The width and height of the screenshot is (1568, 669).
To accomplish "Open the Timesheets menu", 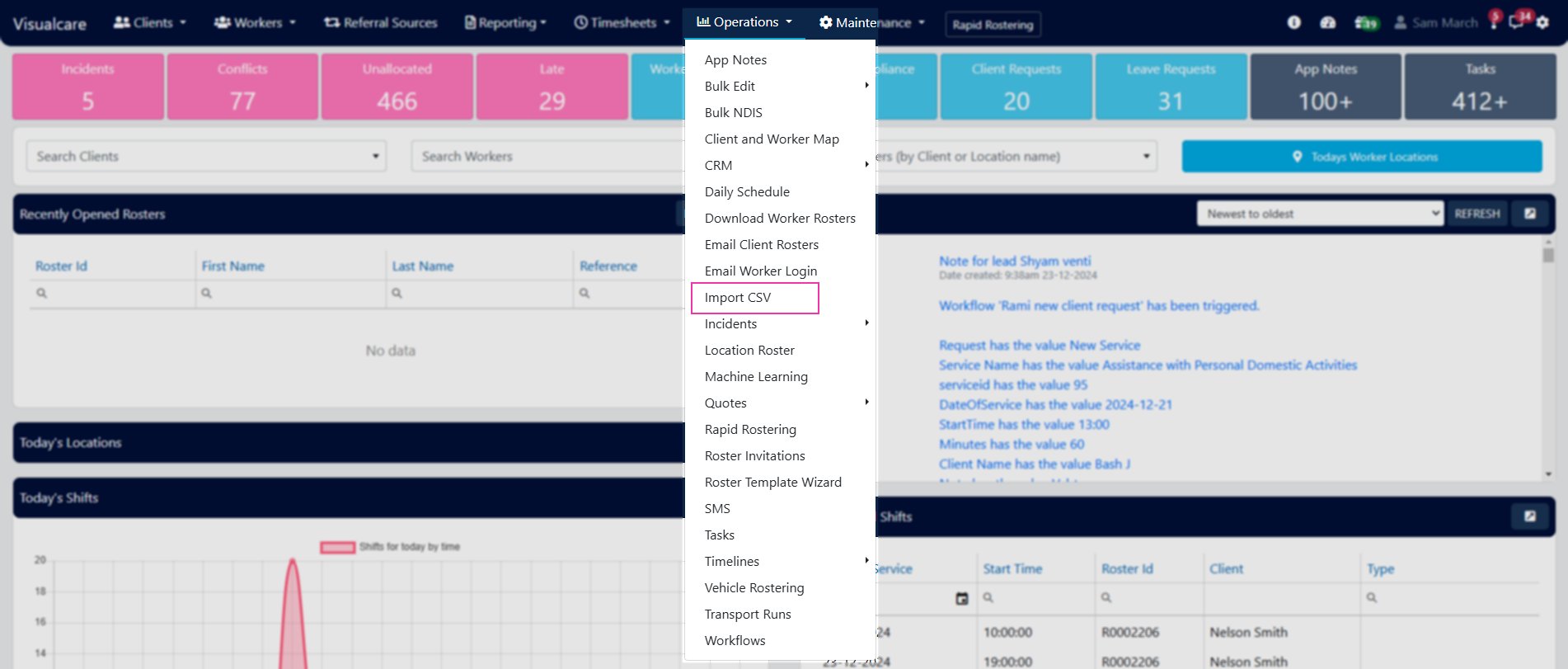I will pos(622,22).
